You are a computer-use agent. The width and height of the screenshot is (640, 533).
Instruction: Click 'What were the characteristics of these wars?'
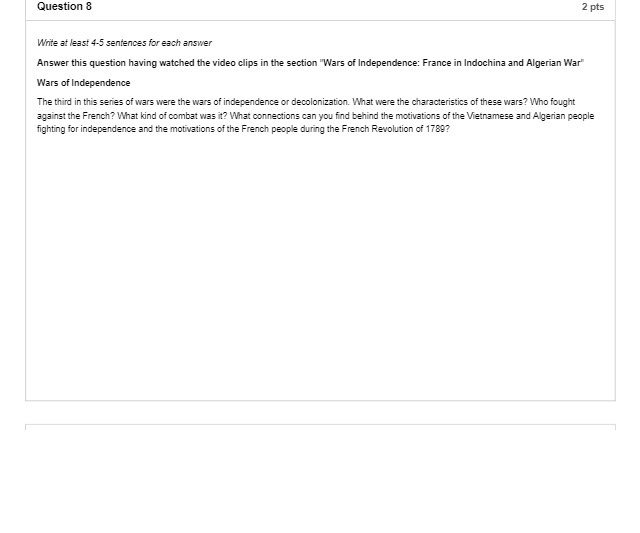pyautogui.click(x=440, y=102)
